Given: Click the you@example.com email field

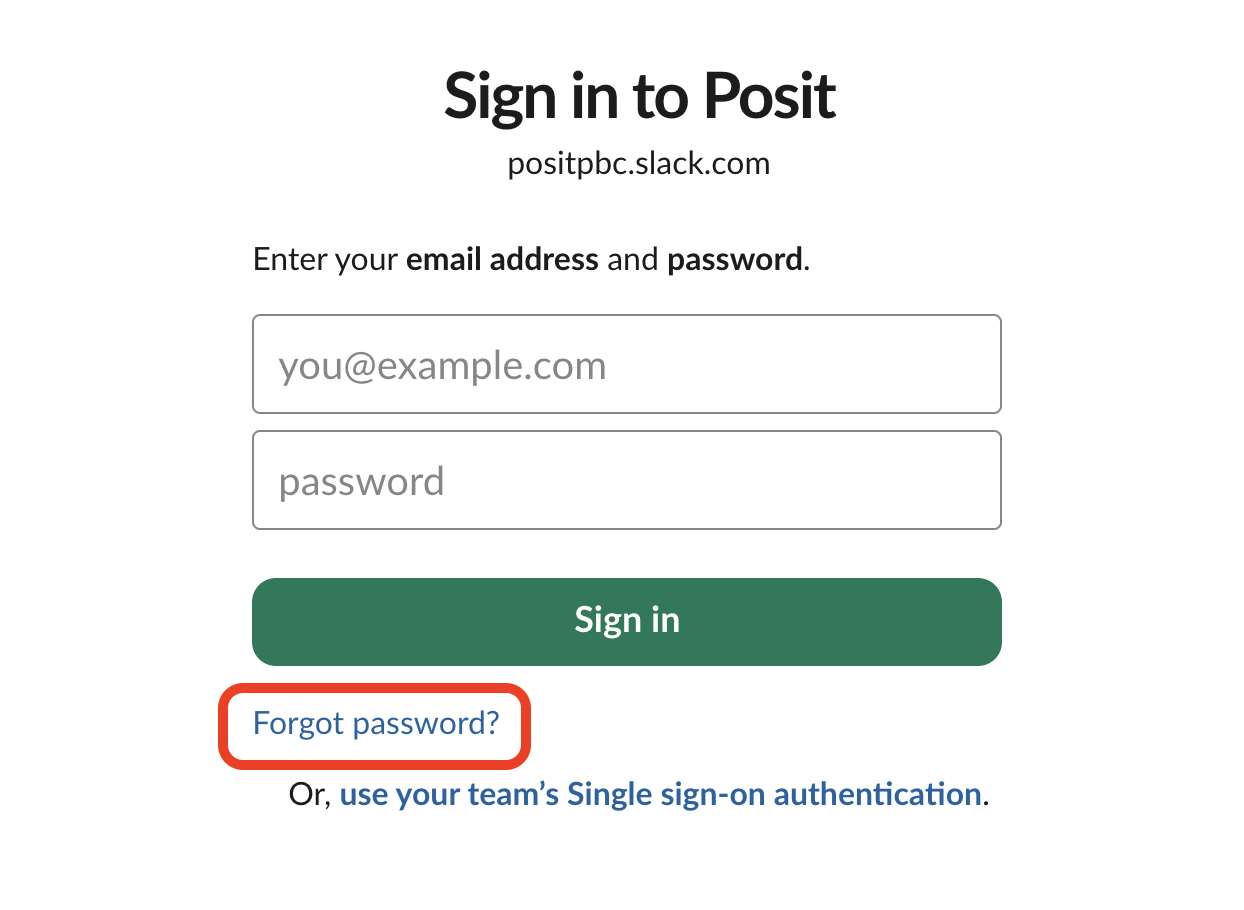Looking at the screenshot, I should point(626,365).
